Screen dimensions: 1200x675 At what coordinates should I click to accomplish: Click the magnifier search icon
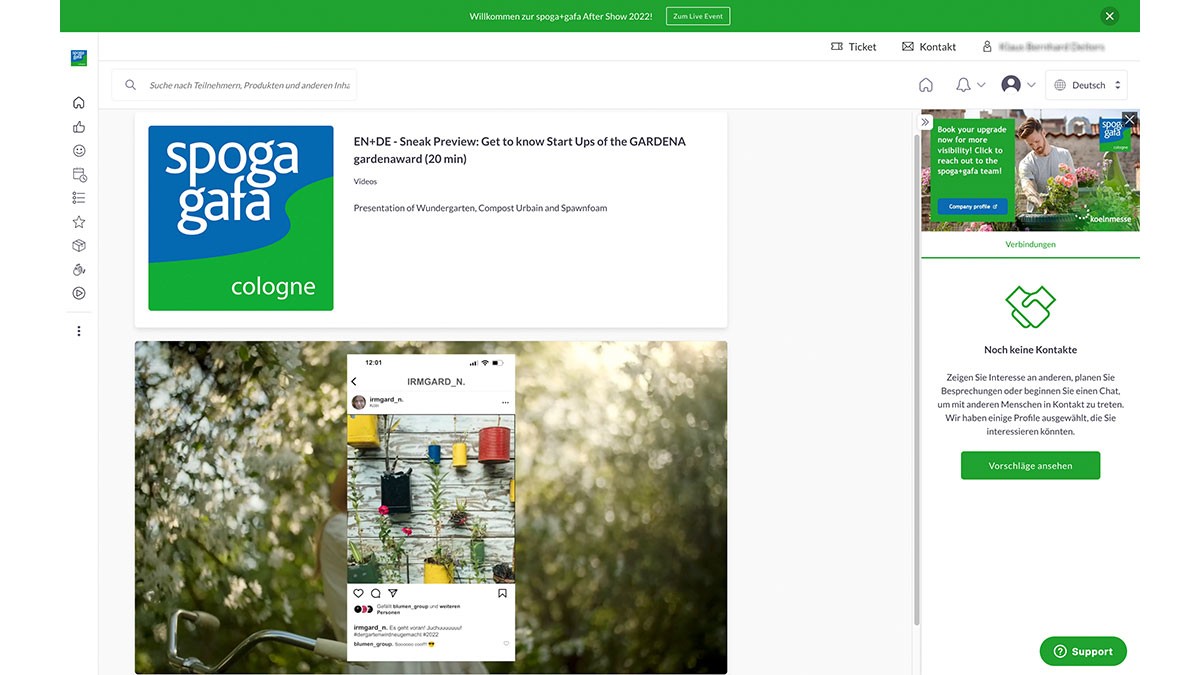[x=130, y=85]
